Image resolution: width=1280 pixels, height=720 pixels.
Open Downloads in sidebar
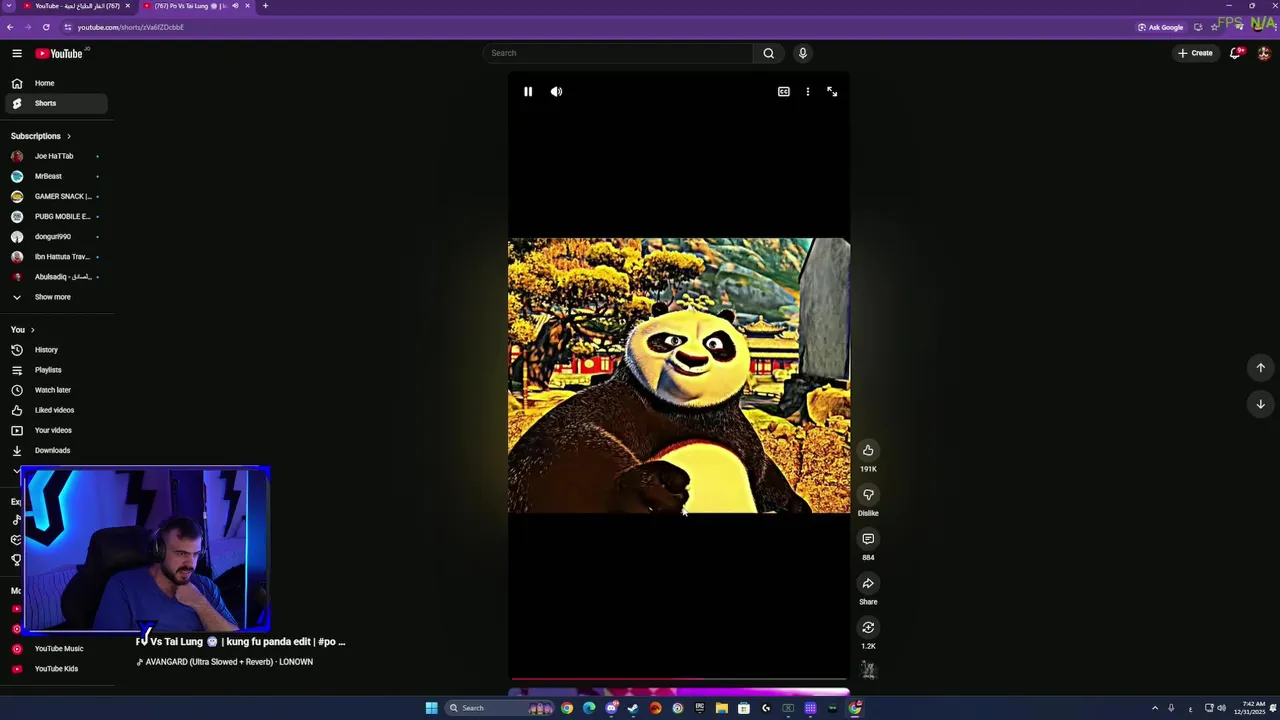[57, 450]
